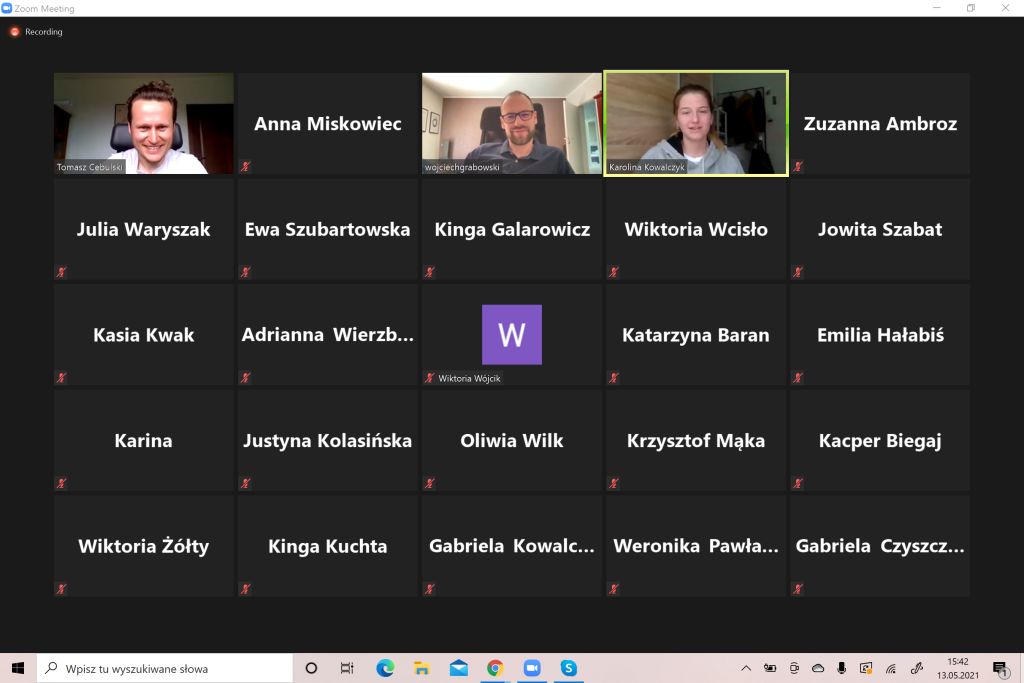1024x683 pixels.
Task: Click the Recording indicator
Action: [x=37, y=32]
